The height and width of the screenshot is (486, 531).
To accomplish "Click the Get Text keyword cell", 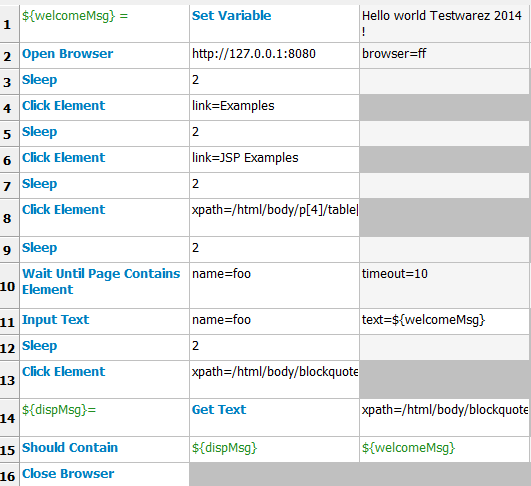I will (x=274, y=418).
